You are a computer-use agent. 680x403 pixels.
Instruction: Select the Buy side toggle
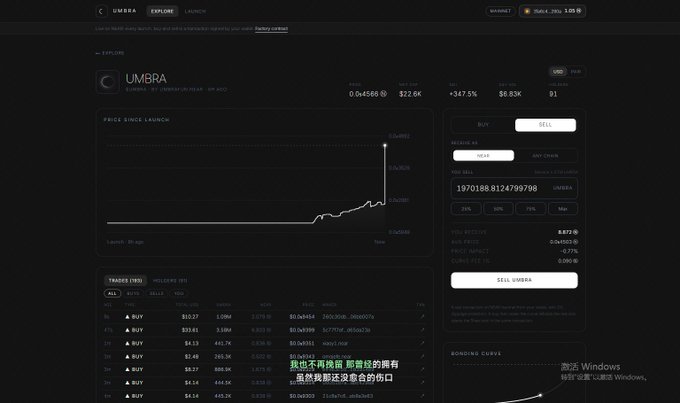pyautogui.click(x=483, y=125)
